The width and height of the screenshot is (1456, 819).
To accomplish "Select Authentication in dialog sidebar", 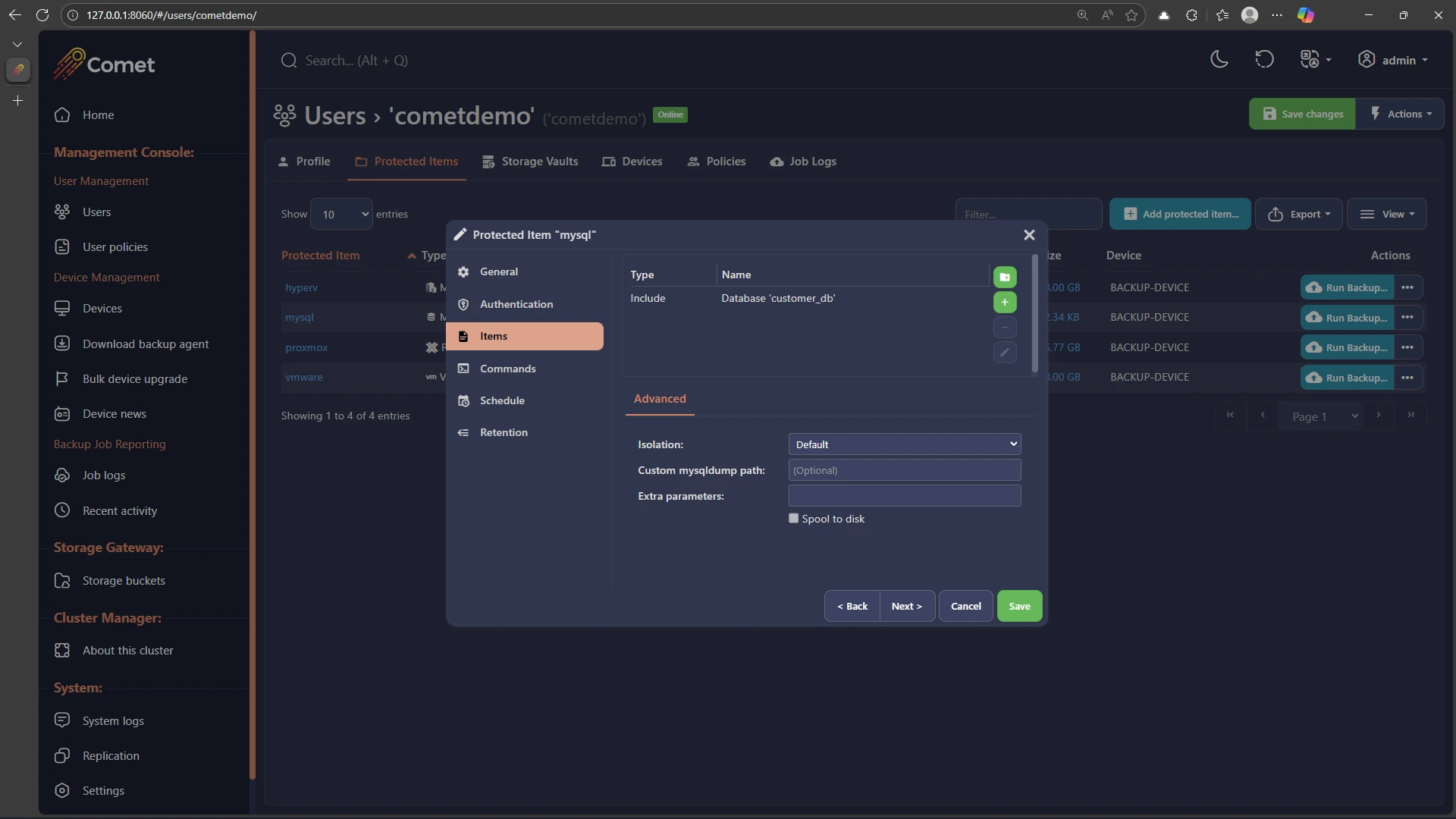I will (525, 304).
